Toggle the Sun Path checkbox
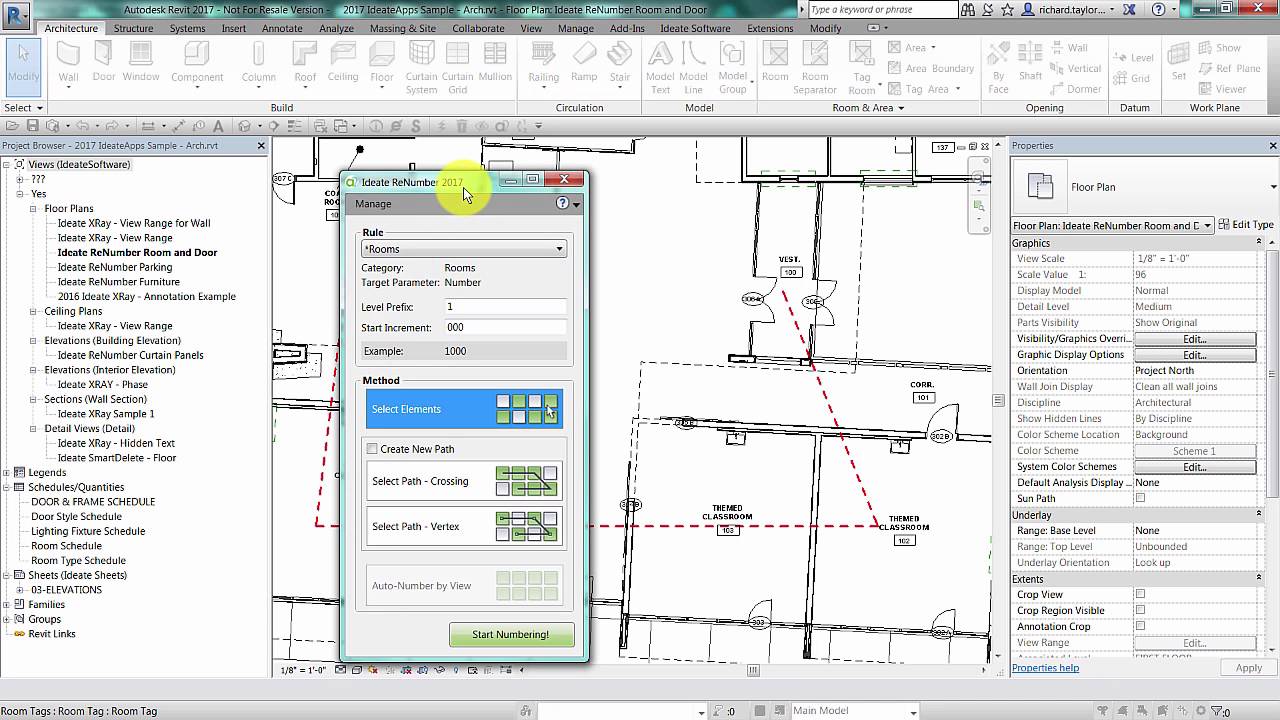 [x=1140, y=498]
